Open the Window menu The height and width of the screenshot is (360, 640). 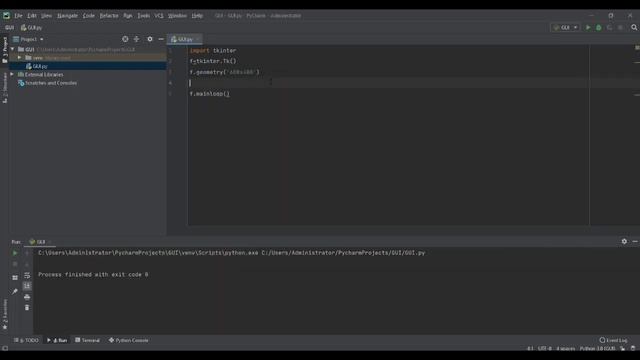(177, 16)
